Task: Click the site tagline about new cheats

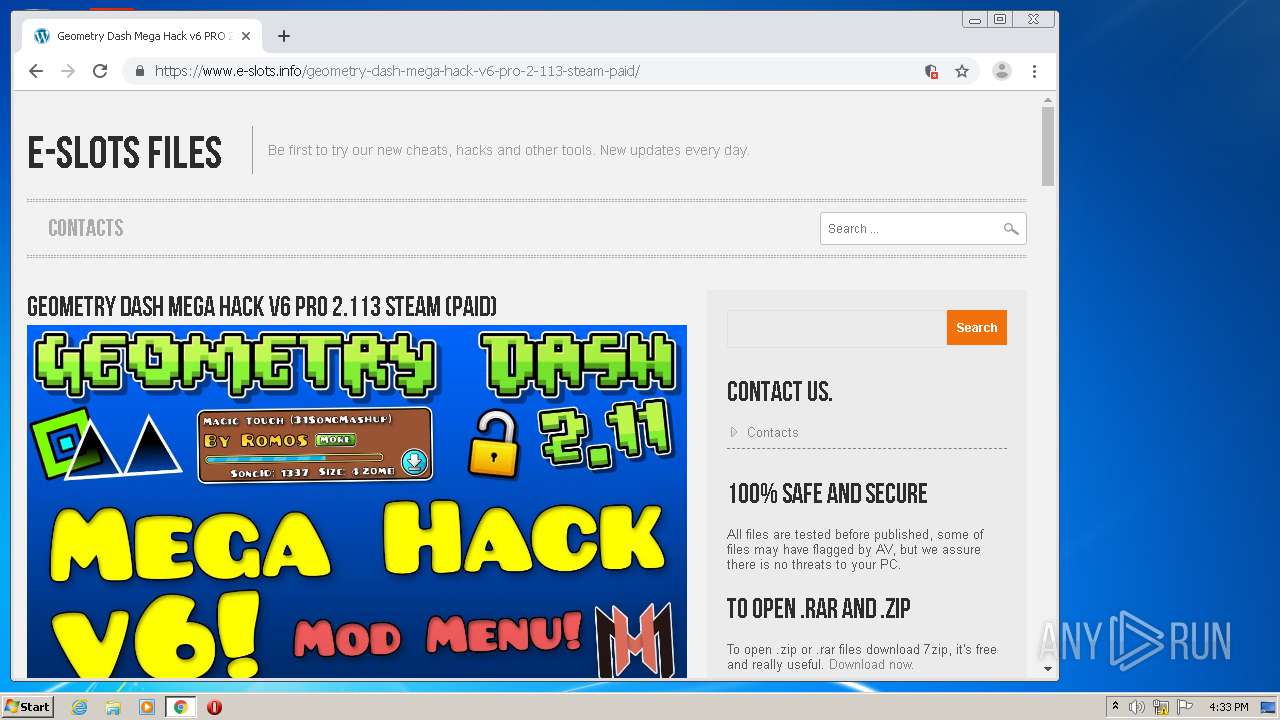Action: pos(508,150)
